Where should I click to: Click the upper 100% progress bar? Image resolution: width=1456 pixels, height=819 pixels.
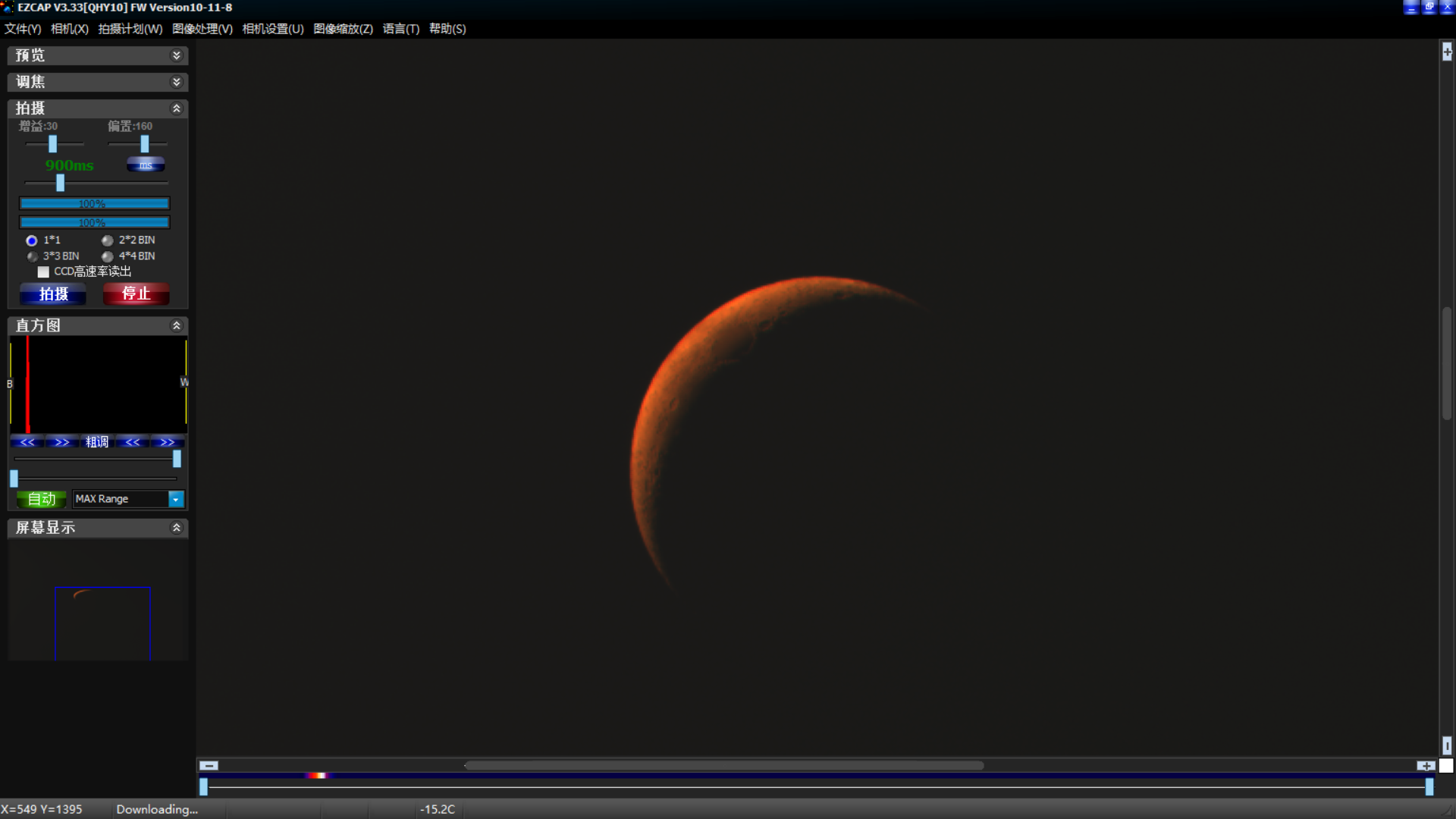pos(94,203)
